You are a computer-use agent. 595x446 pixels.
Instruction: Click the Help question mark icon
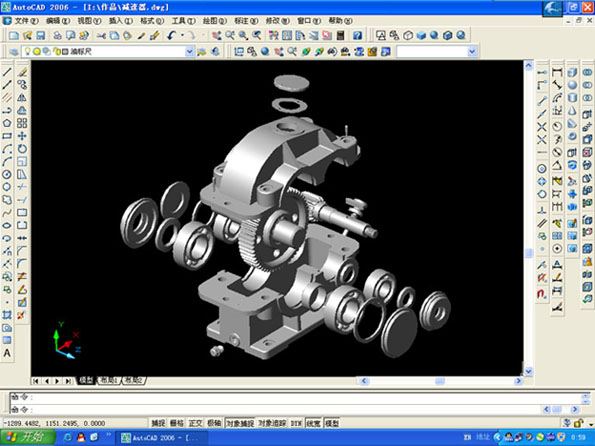[x=357, y=36]
